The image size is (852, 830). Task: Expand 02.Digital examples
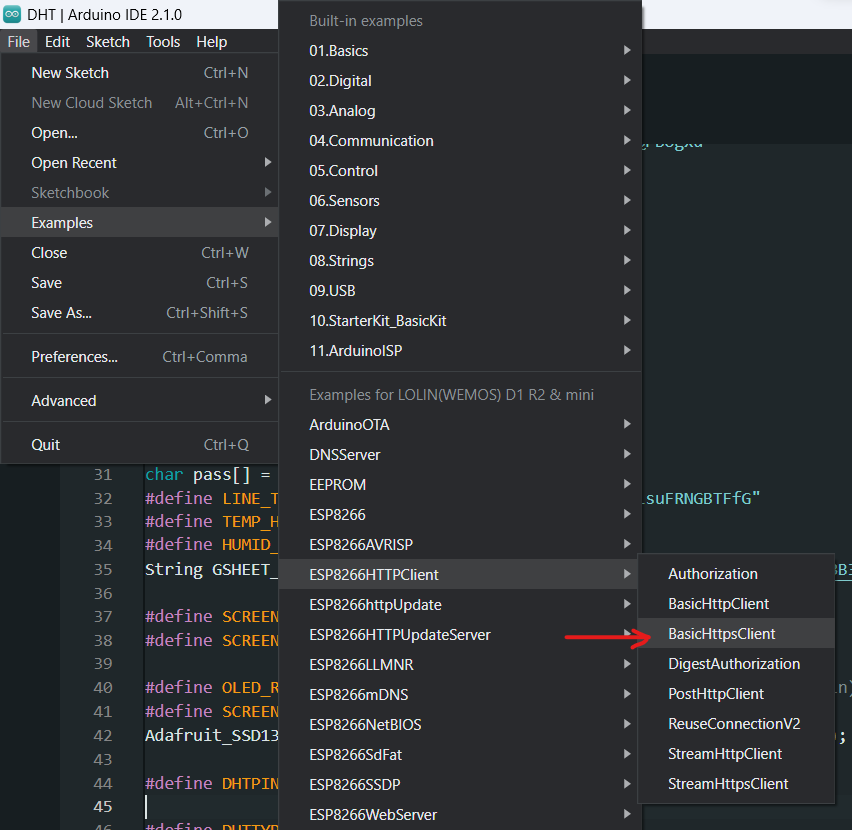460,80
